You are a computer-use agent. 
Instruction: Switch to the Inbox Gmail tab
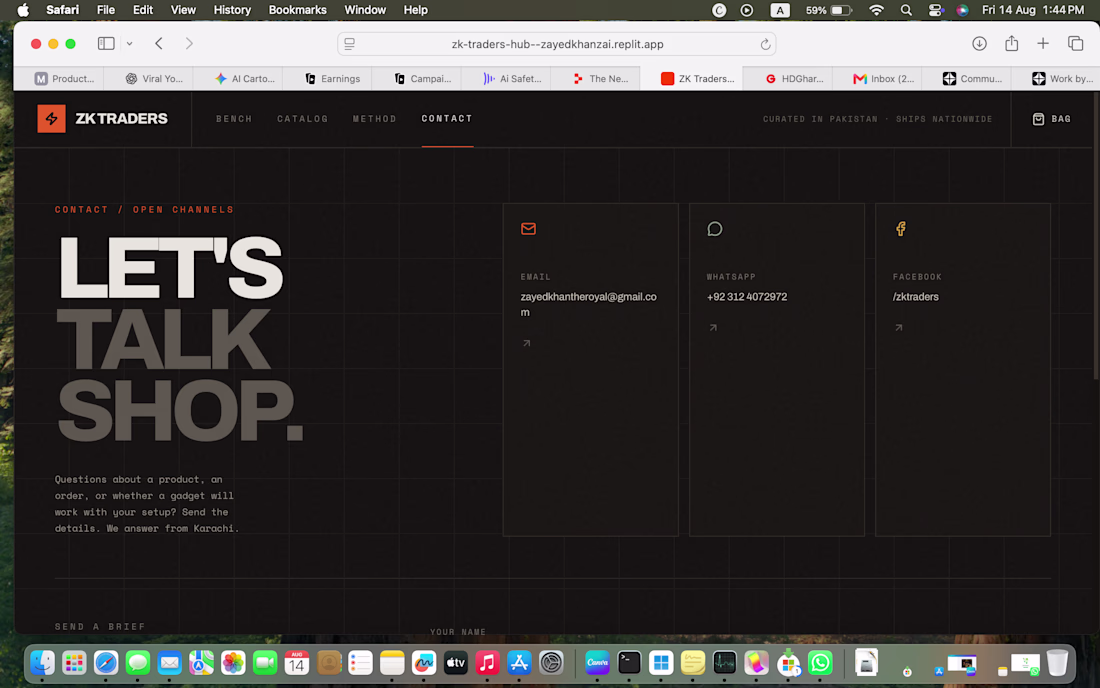[x=883, y=79]
